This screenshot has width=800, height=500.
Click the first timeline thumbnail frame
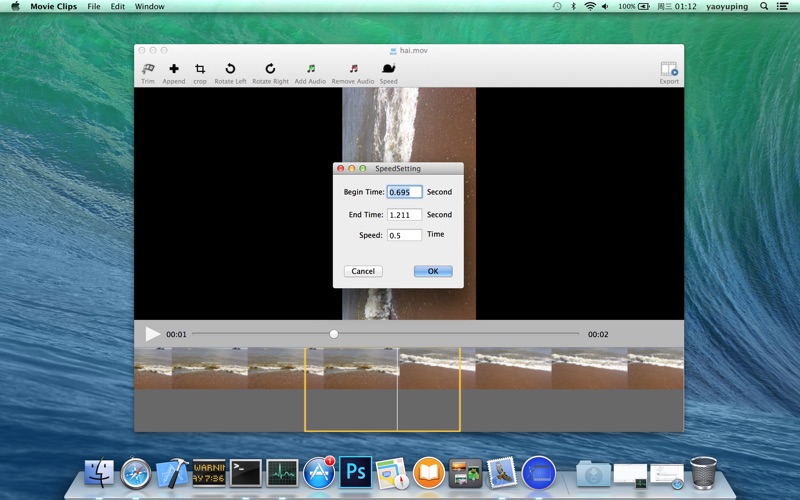click(153, 368)
